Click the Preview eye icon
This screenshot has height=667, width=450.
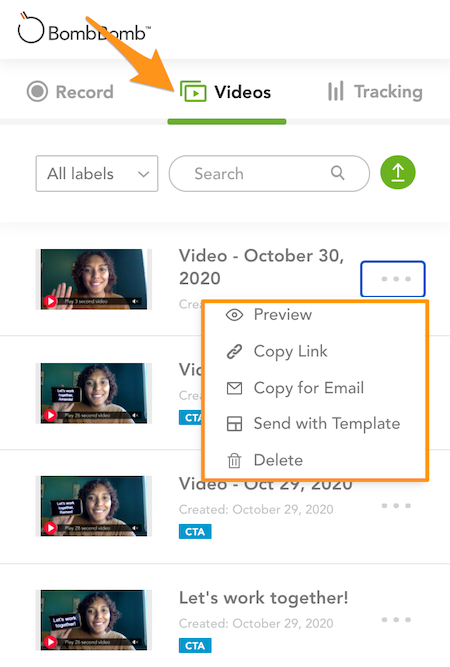pos(234,315)
